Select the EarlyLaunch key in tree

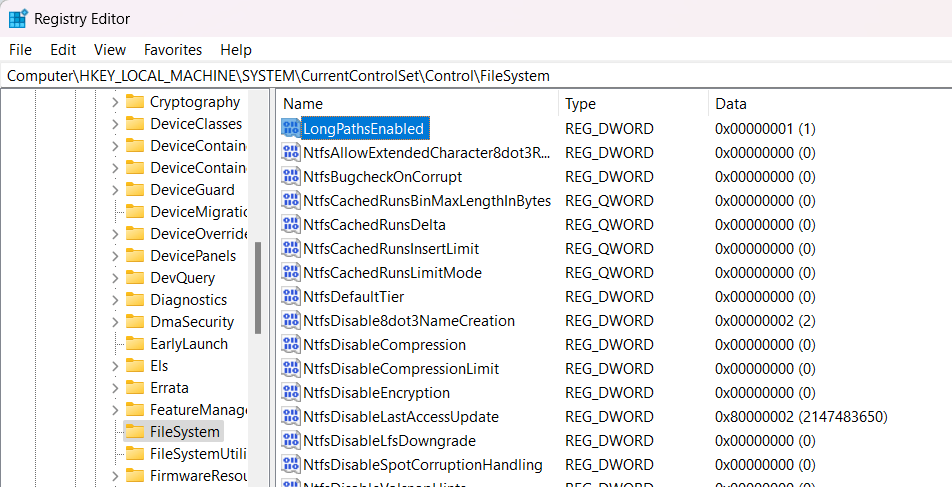[x=189, y=344]
